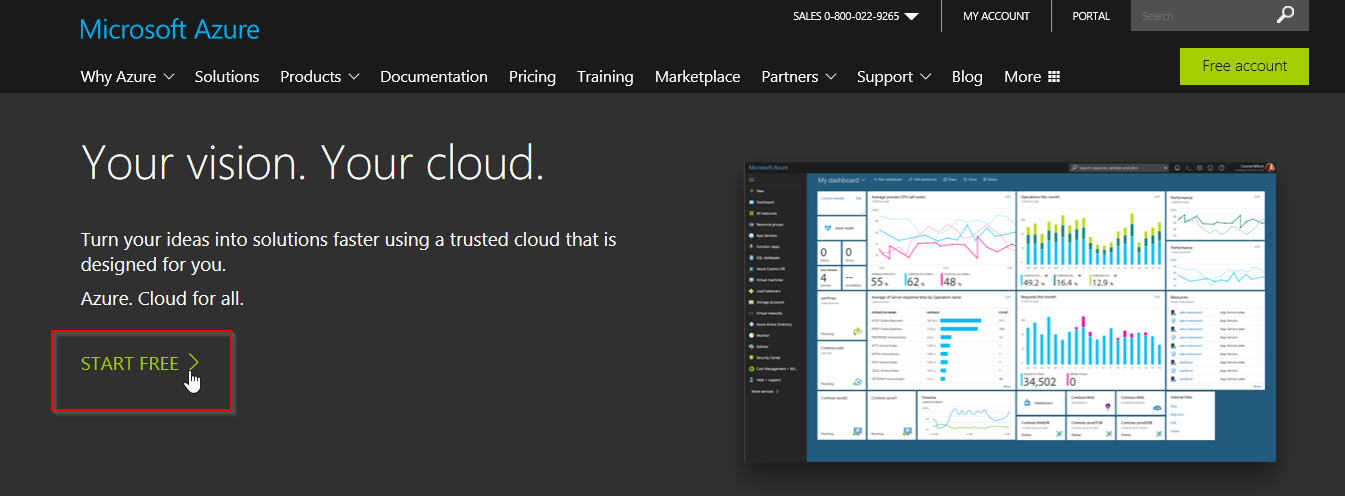Expand the Partners dropdown
This screenshot has height=496, width=1345.
[x=798, y=77]
